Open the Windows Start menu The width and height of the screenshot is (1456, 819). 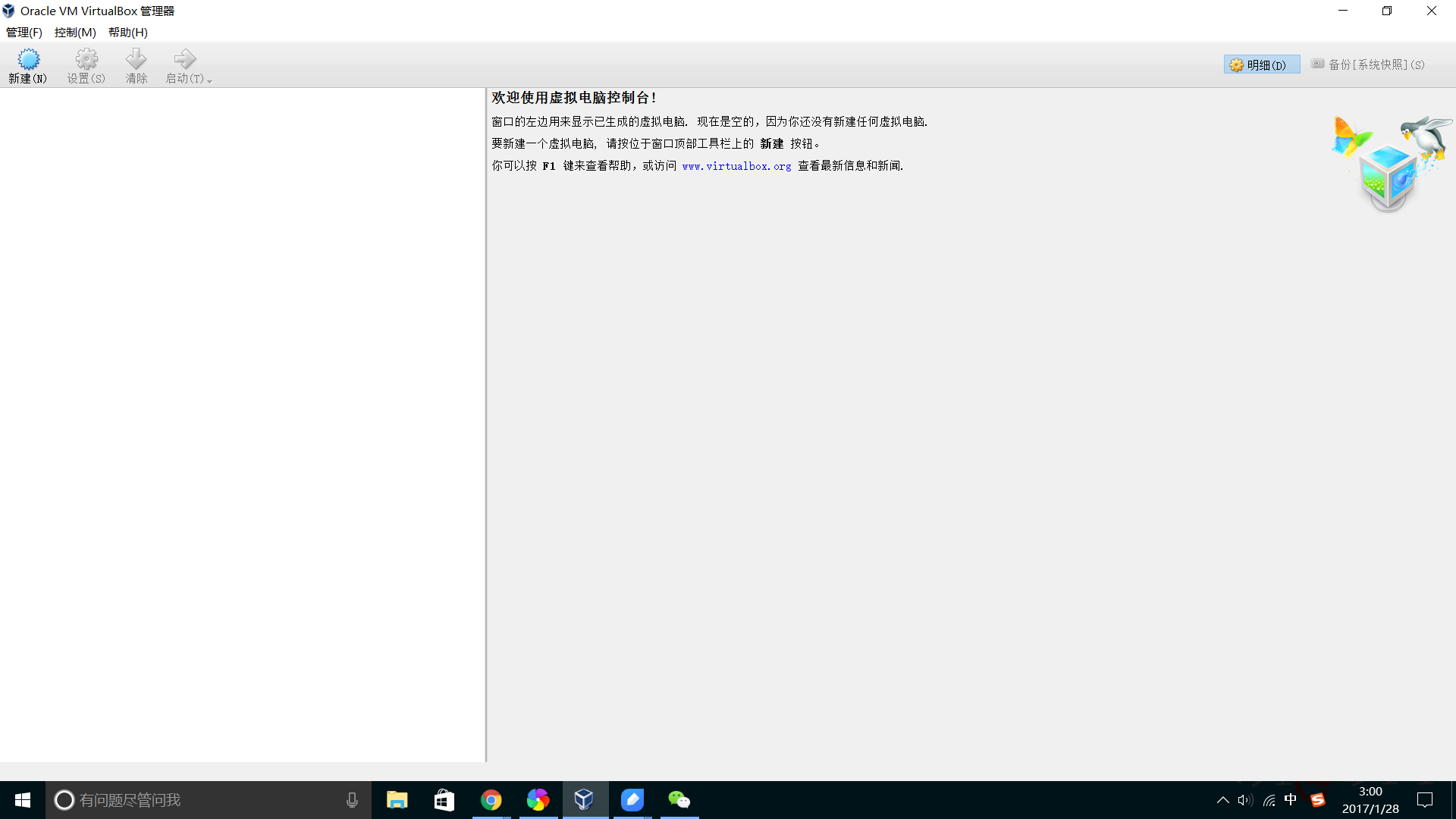pos(23,800)
